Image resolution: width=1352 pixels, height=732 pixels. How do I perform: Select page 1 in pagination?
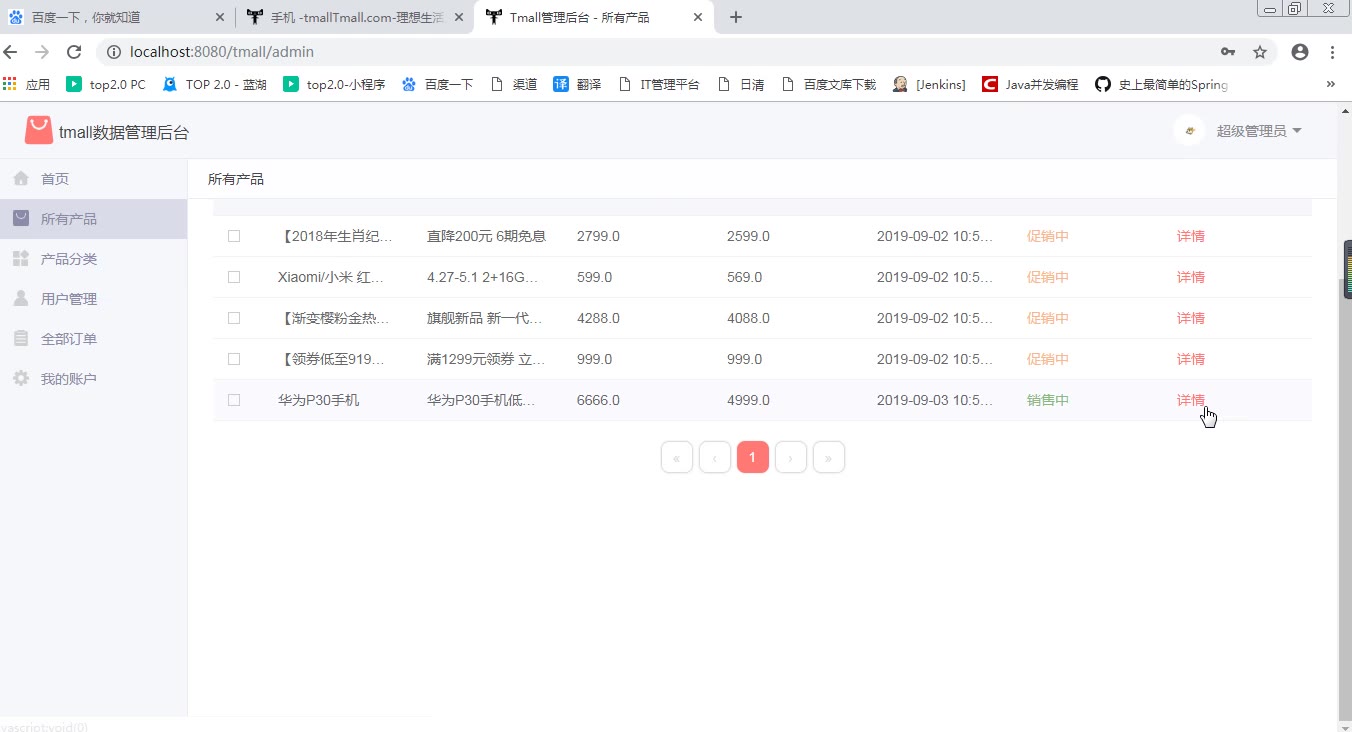point(753,457)
